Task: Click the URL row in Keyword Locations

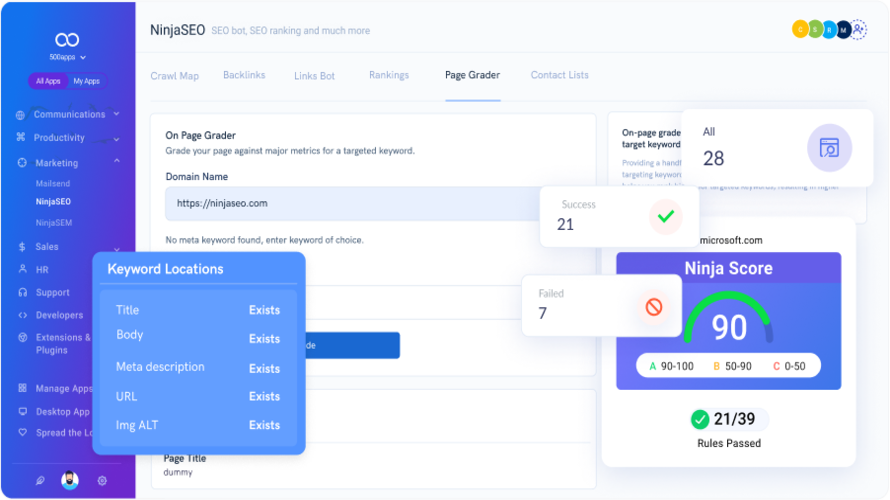Action: 198,396
